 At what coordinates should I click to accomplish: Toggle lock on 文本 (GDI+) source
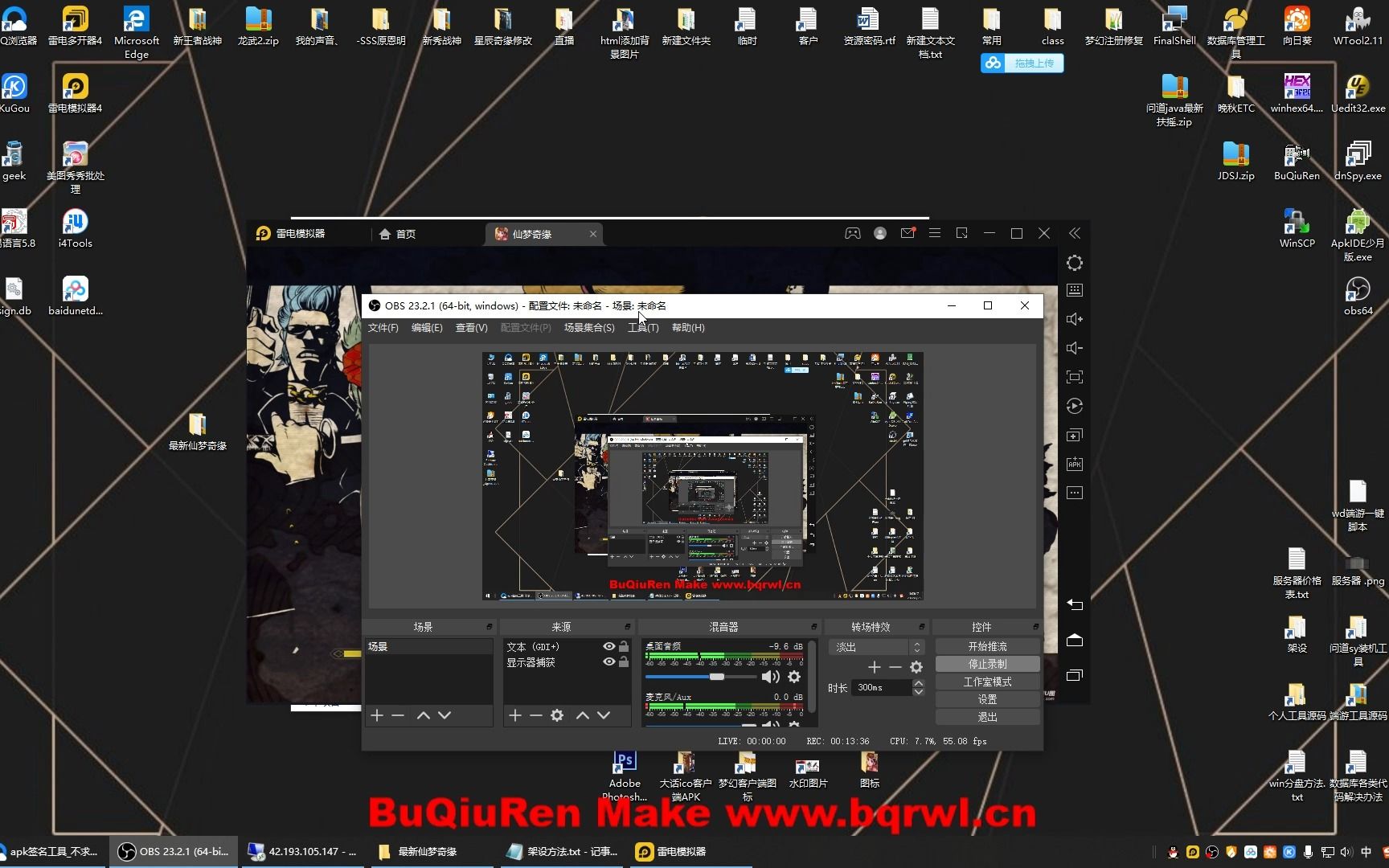point(624,647)
